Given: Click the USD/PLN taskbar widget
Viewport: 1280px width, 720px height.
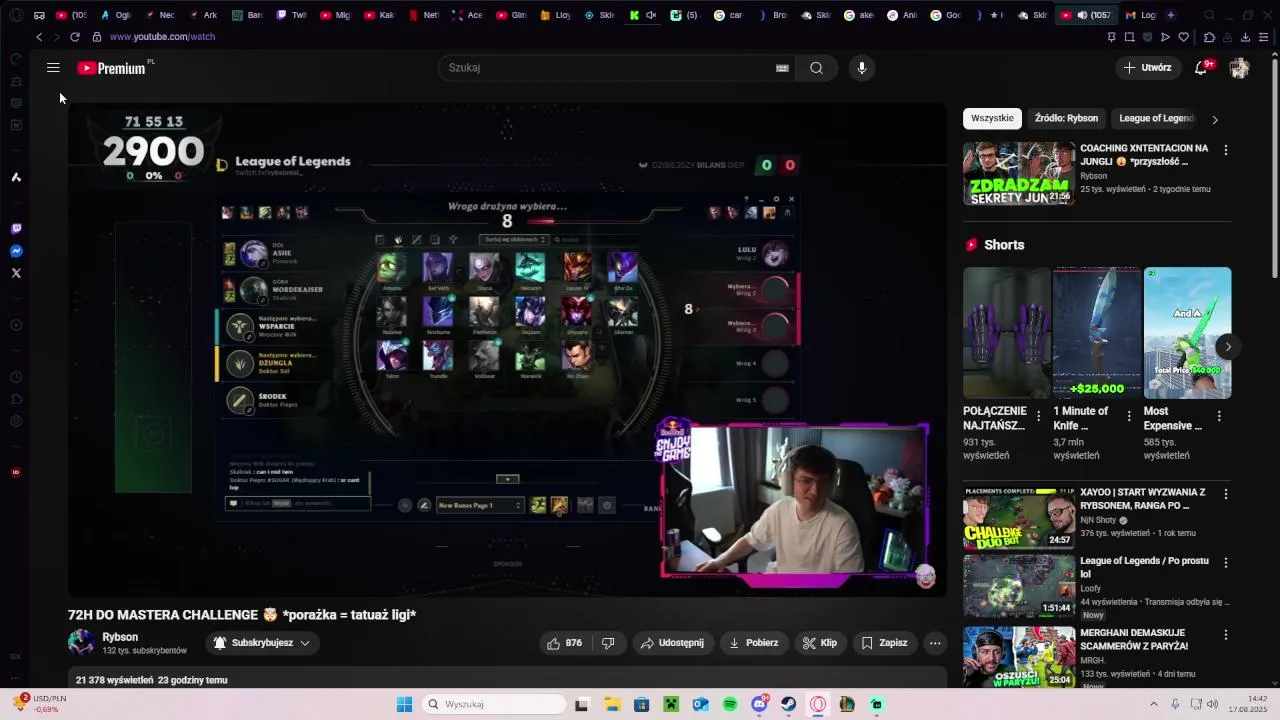Looking at the screenshot, I should [40, 704].
